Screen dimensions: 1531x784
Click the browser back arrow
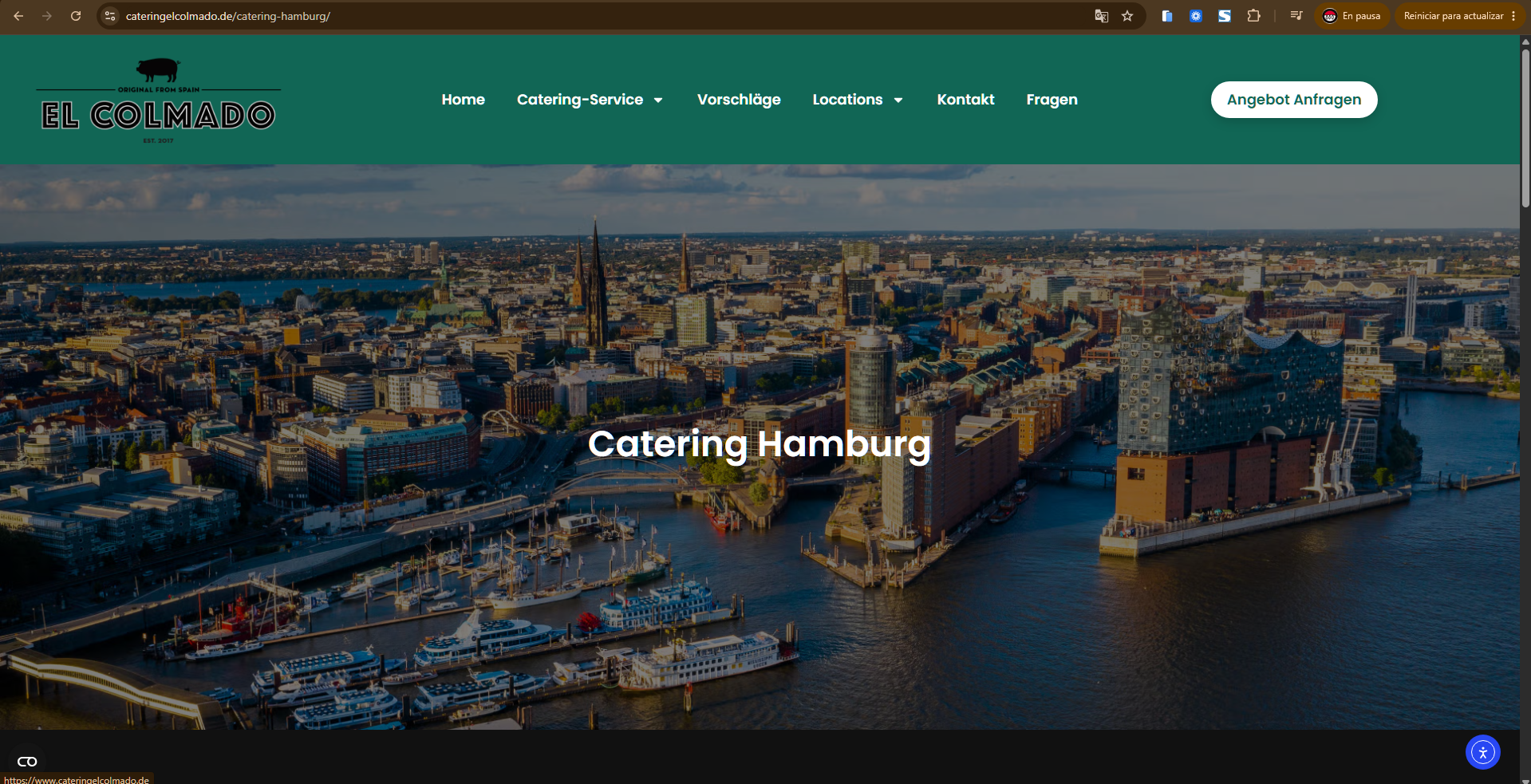[18, 16]
